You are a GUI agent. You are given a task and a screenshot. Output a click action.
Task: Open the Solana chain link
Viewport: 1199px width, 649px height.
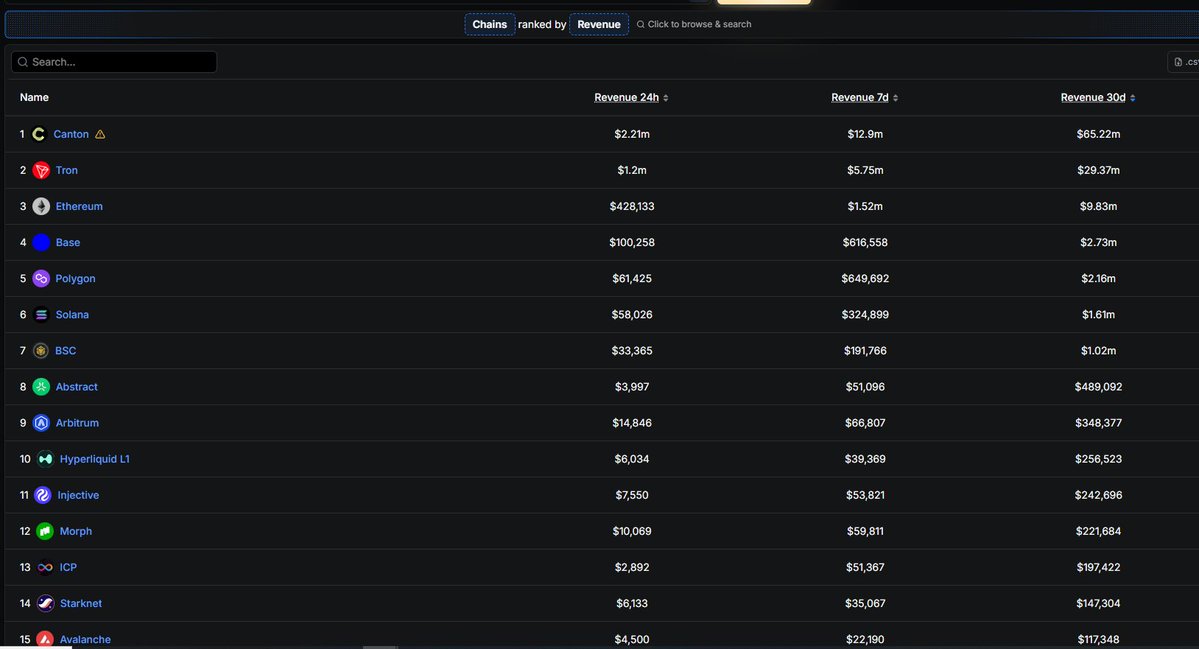[x=72, y=314]
